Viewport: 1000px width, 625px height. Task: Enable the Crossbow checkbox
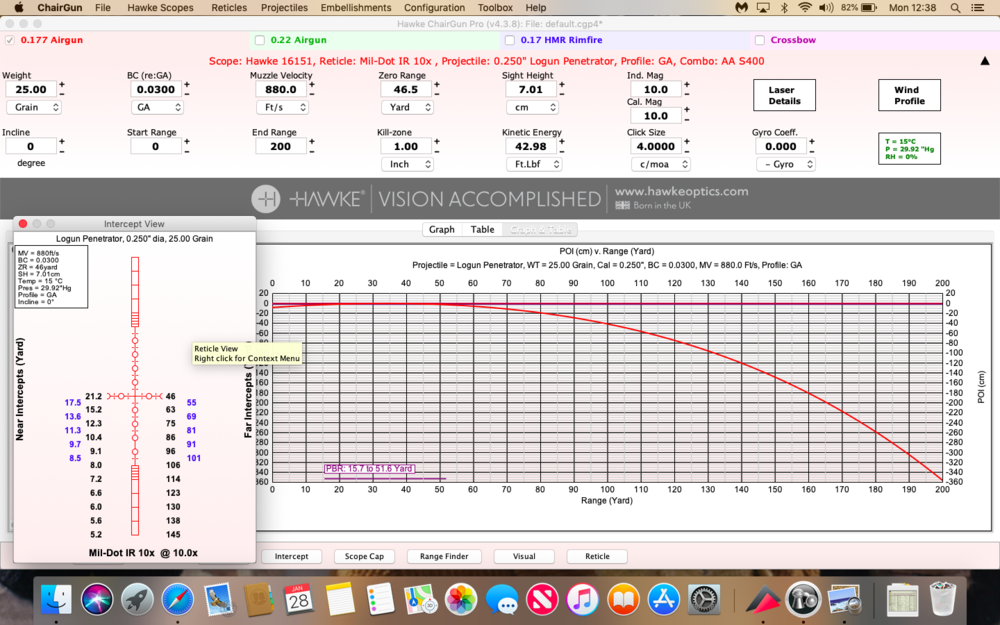click(760, 40)
